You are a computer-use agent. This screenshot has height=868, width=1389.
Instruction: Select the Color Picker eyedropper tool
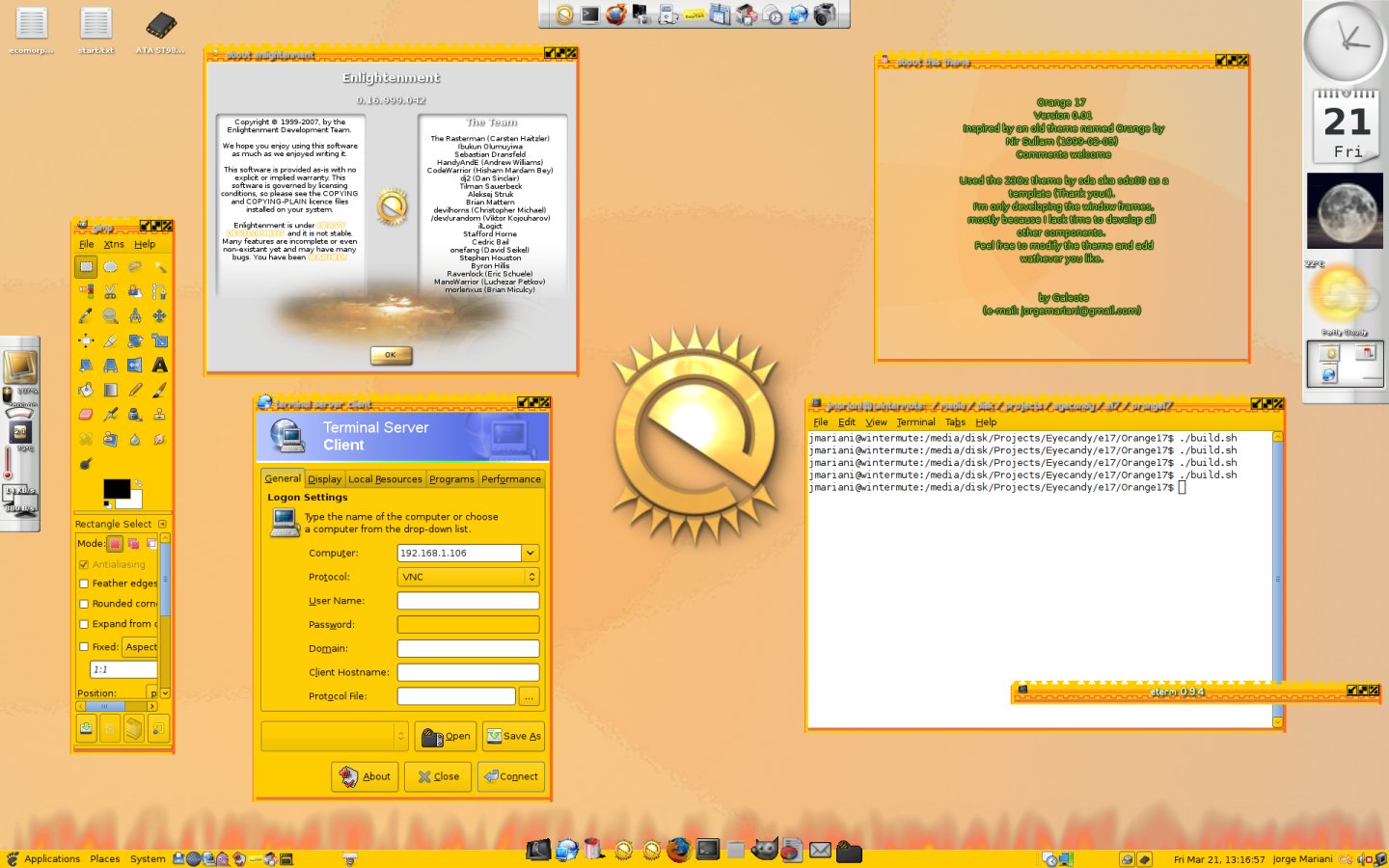click(86, 315)
